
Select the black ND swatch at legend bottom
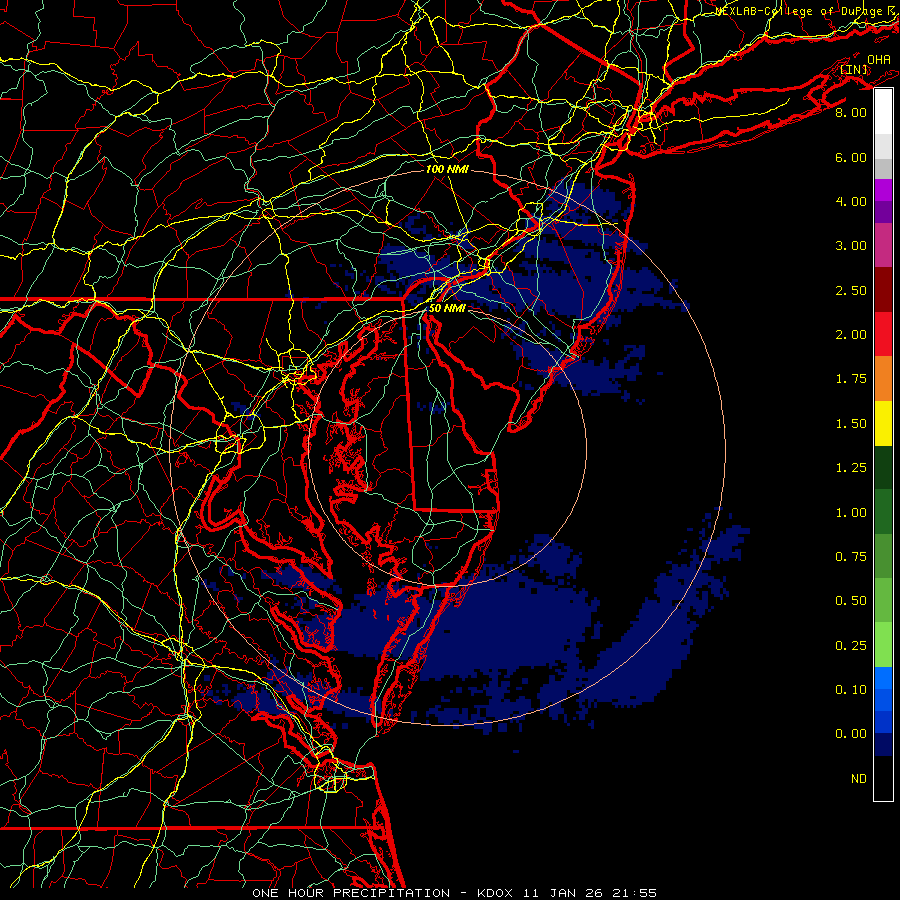click(883, 778)
